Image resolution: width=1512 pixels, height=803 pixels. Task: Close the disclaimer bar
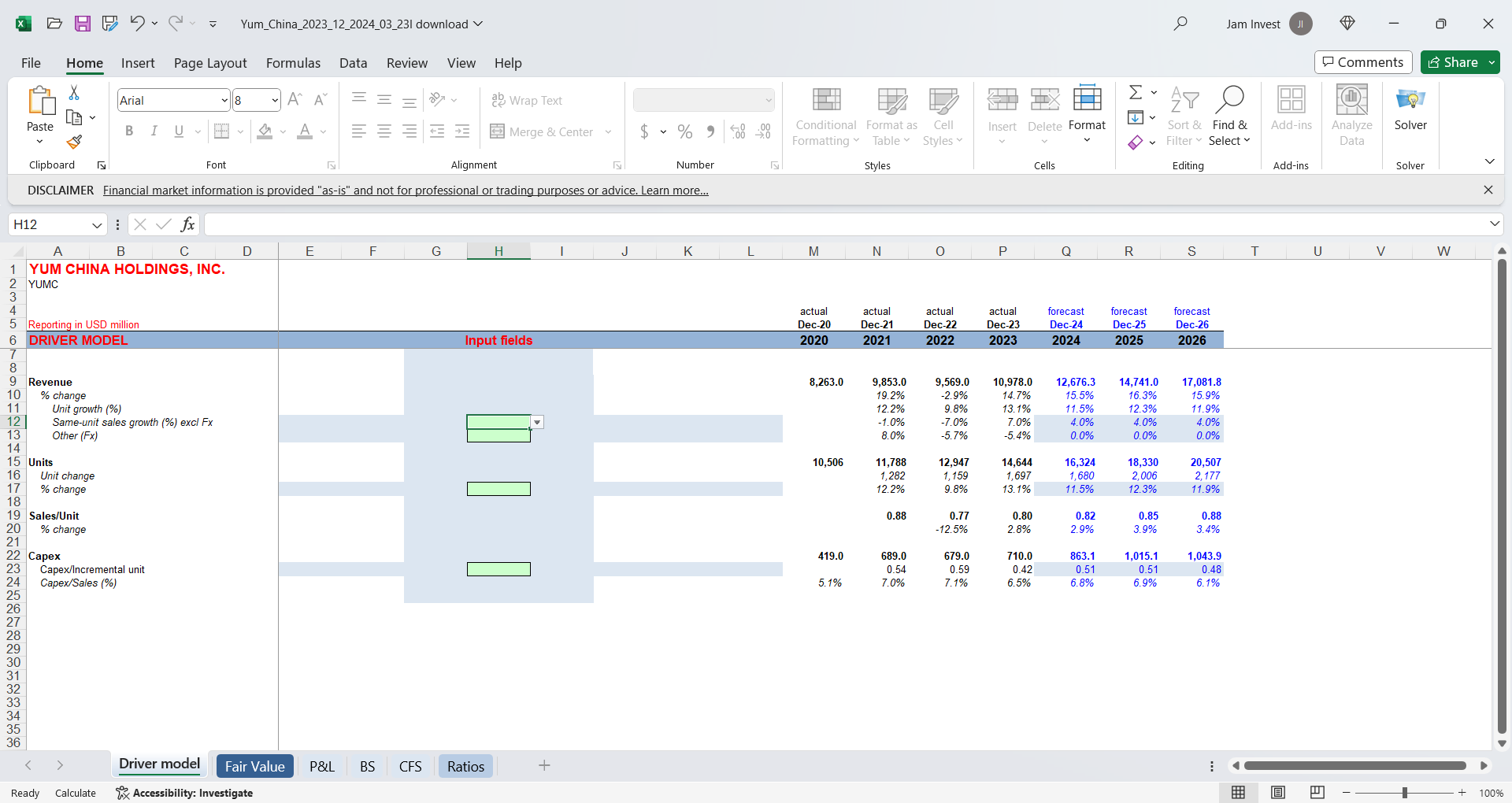click(1488, 190)
